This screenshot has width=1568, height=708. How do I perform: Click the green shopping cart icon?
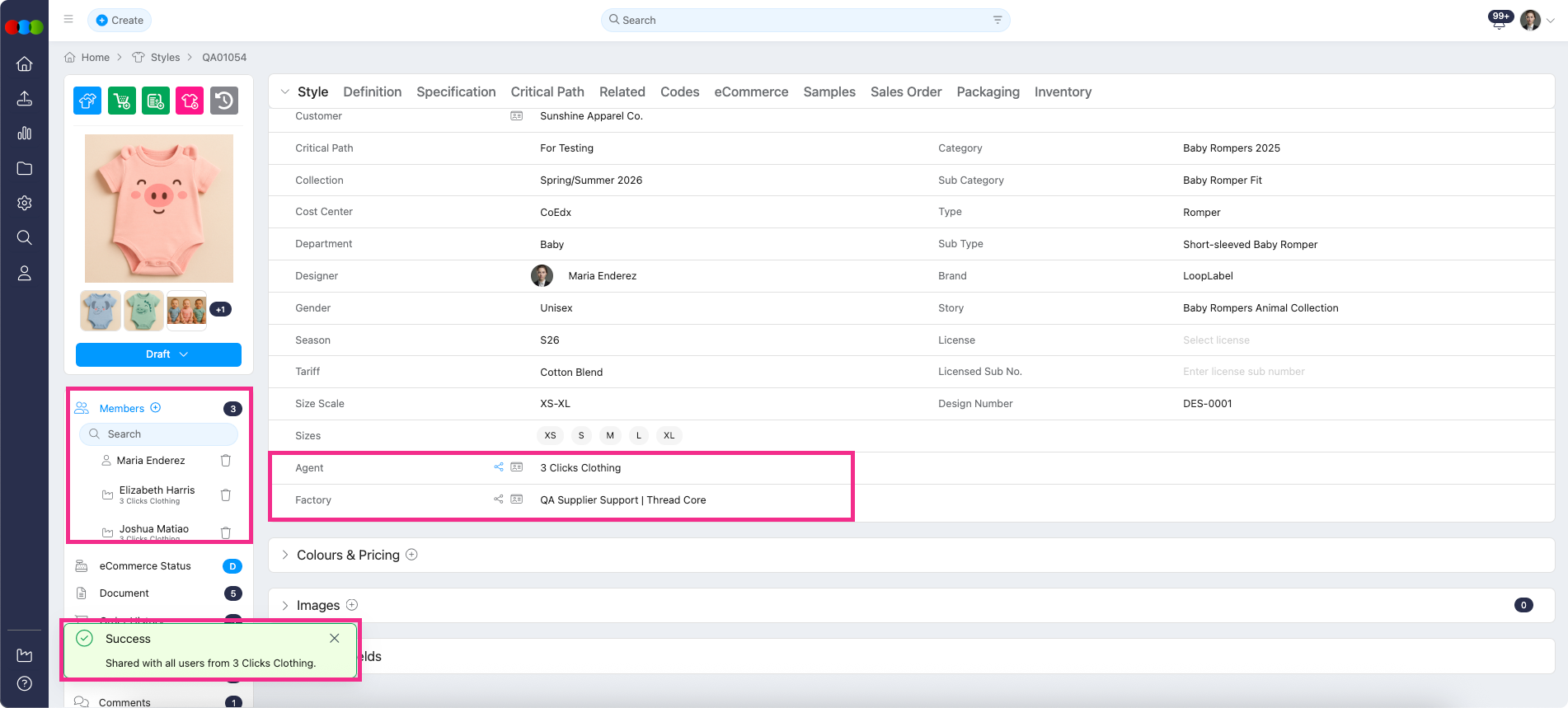(122, 101)
